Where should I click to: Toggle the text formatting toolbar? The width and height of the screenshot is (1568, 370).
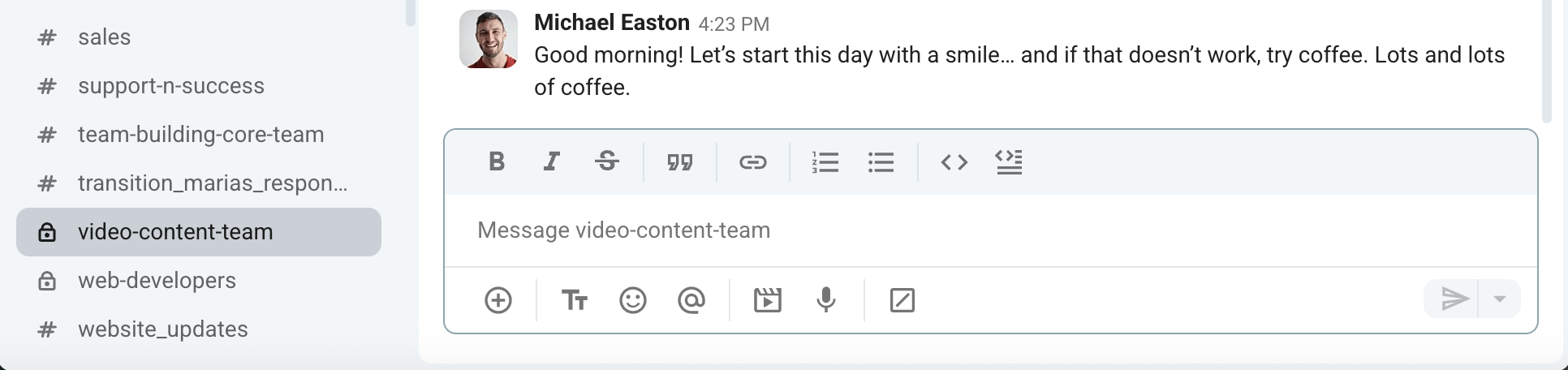point(575,300)
